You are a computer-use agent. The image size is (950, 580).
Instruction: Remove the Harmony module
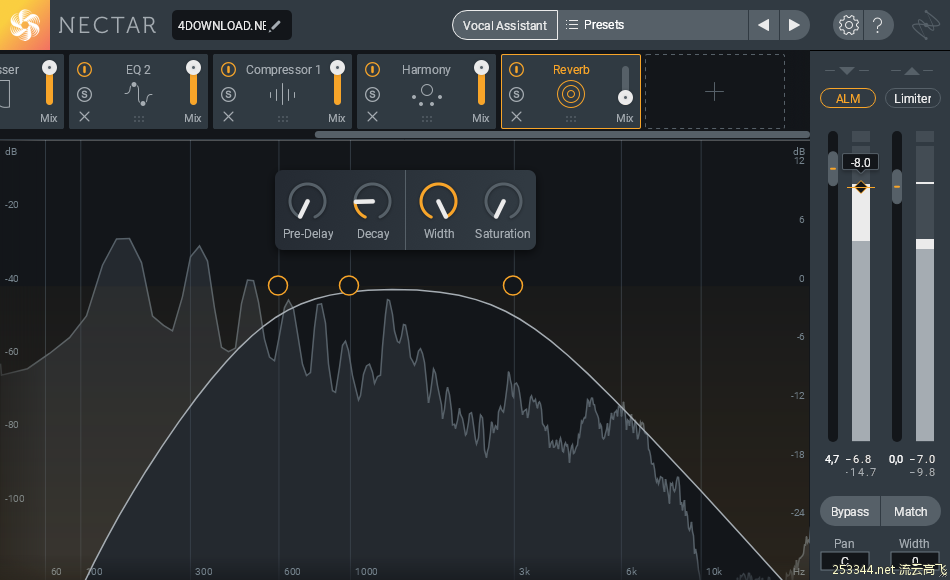[373, 116]
